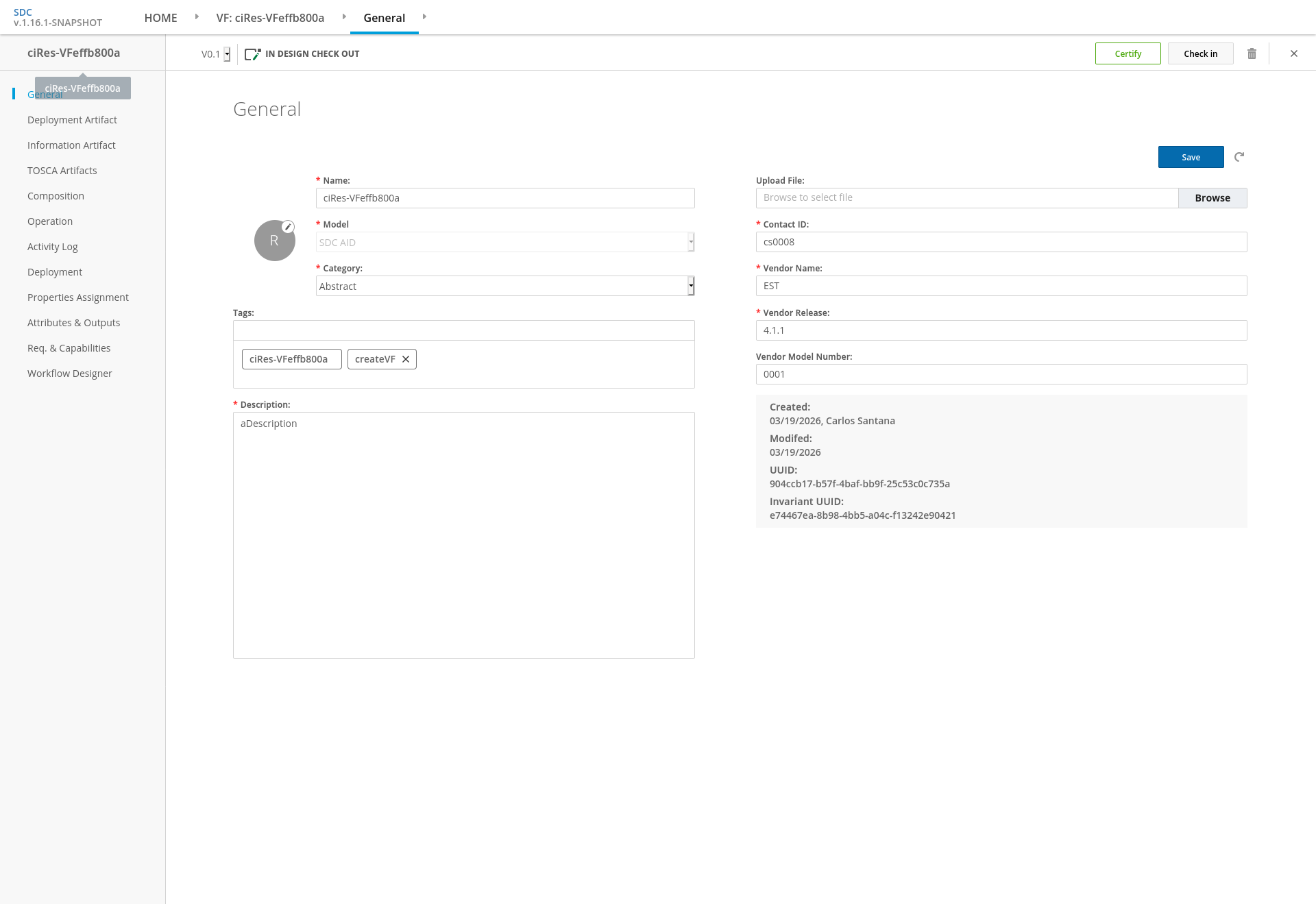
Task: Open the V0.1 version dropdown
Action: click(x=227, y=54)
